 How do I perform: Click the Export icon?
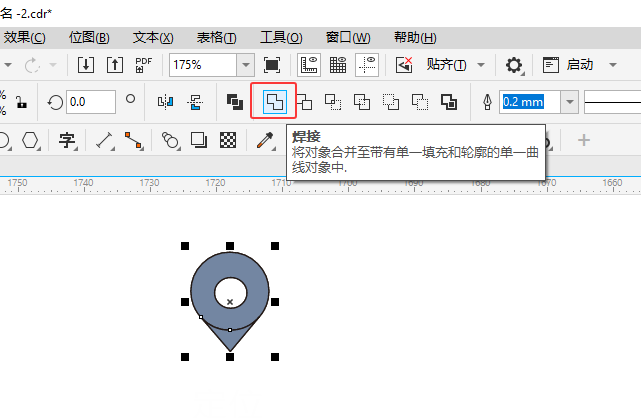pyautogui.click(x=115, y=65)
